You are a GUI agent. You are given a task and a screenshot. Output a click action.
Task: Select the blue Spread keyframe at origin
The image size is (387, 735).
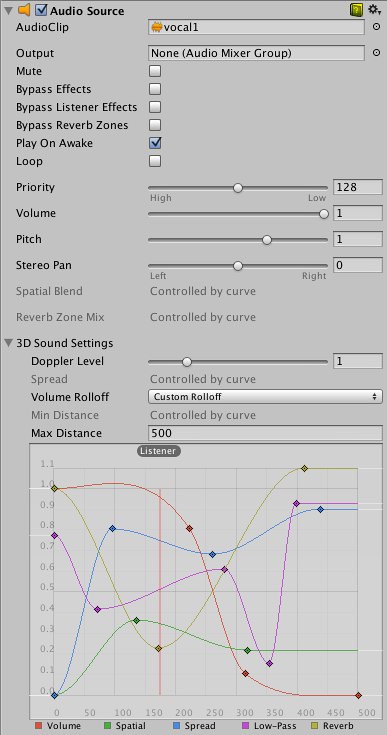point(54,695)
